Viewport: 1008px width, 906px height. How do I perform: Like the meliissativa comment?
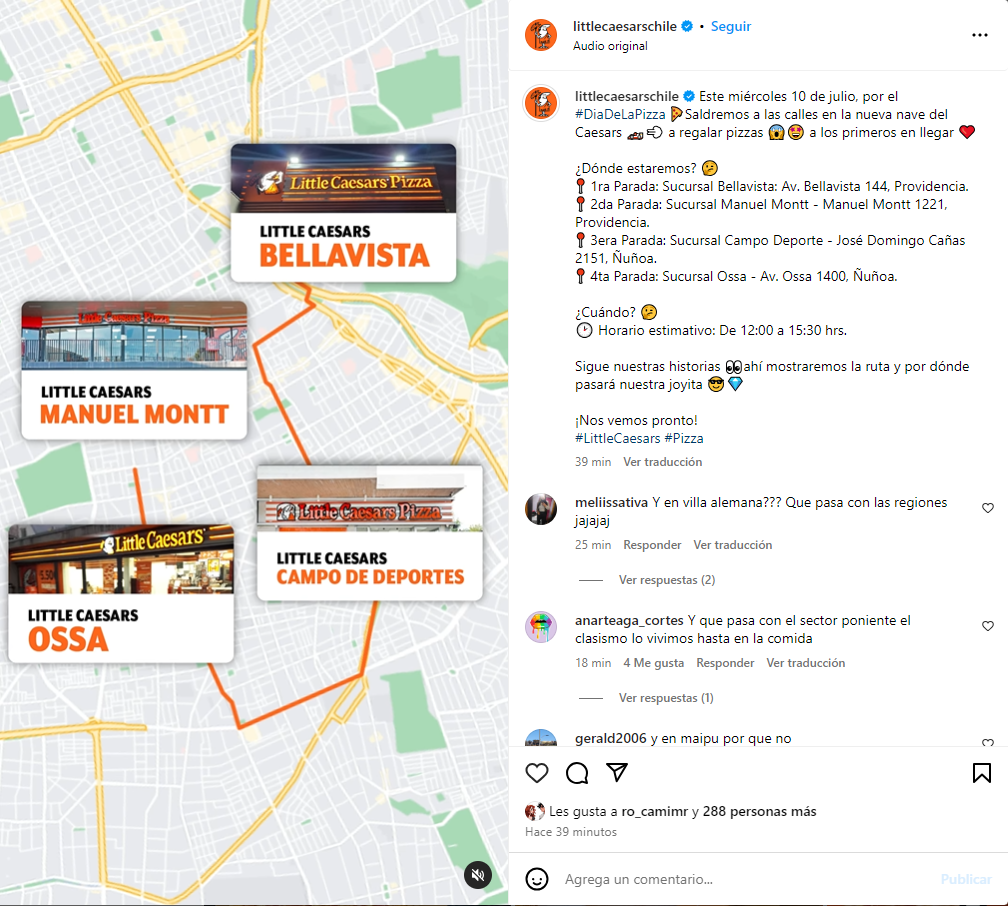click(x=988, y=508)
